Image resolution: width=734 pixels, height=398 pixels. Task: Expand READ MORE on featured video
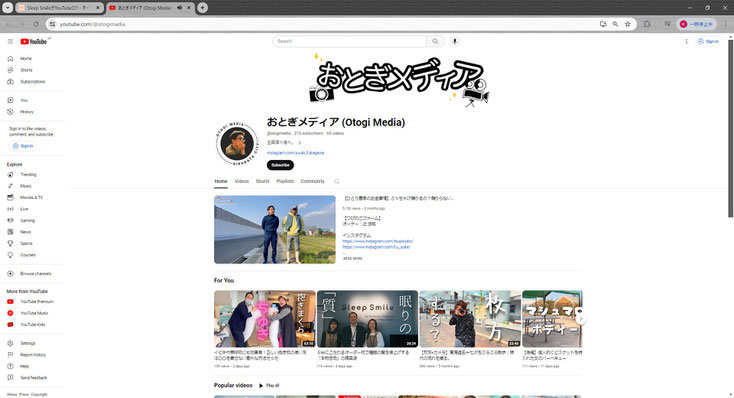pos(352,258)
